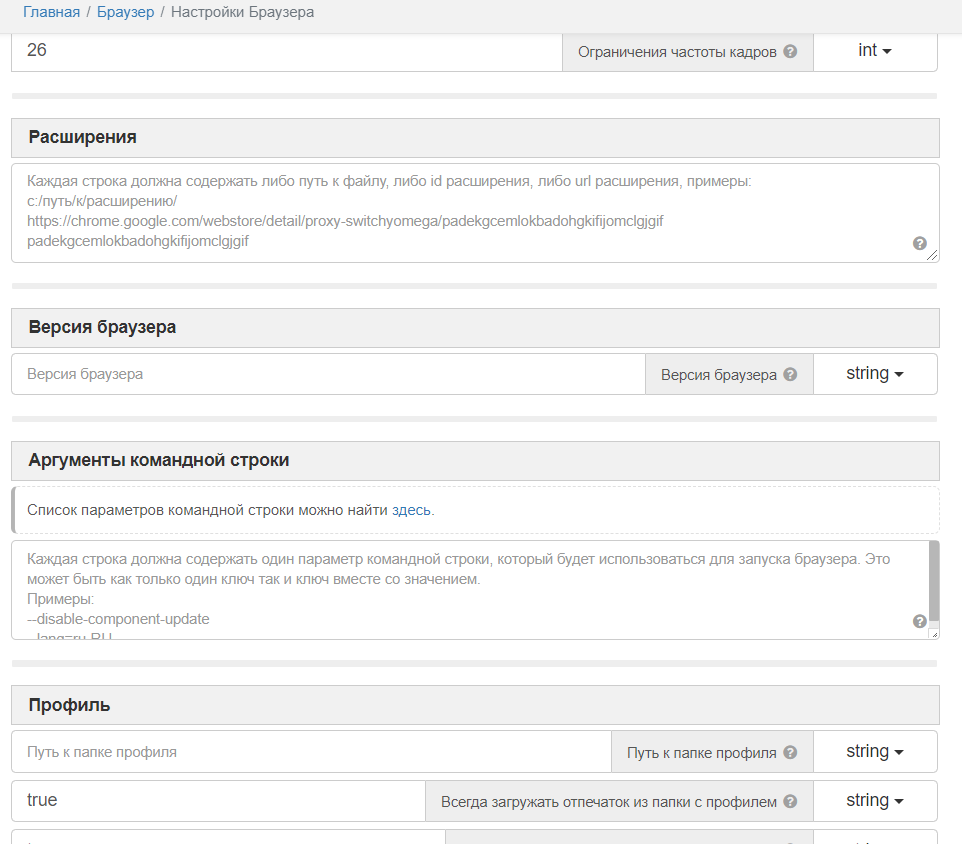
Task: Click into the Версия браузера input field
Action: (328, 374)
